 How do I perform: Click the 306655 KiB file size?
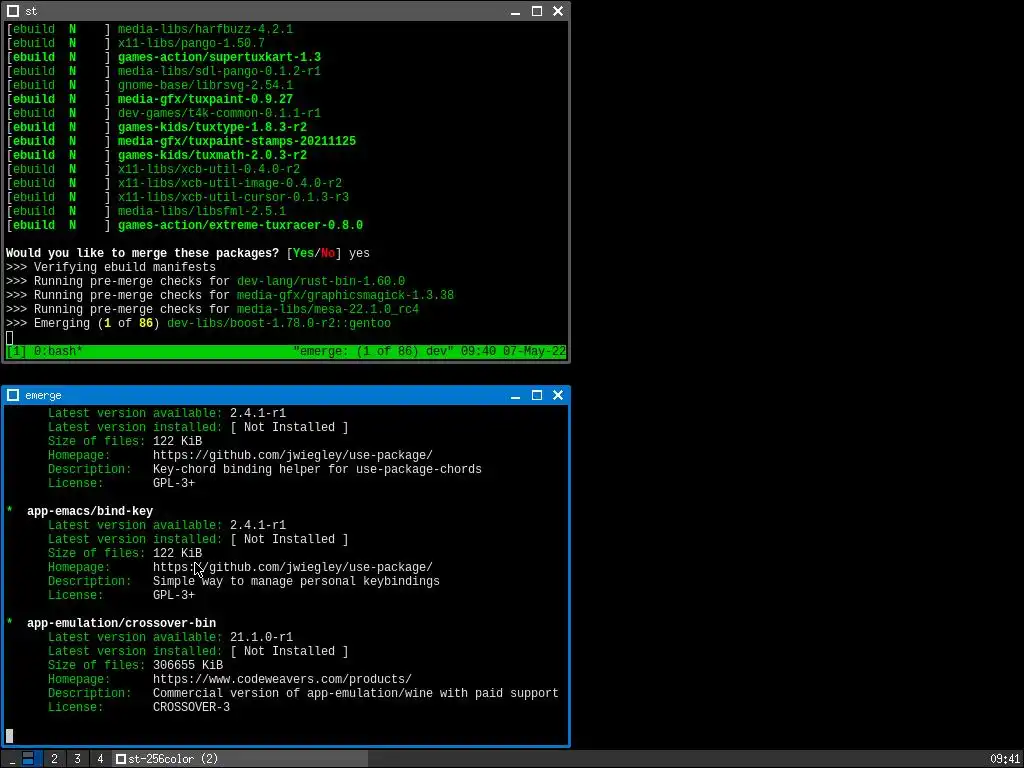coord(188,665)
